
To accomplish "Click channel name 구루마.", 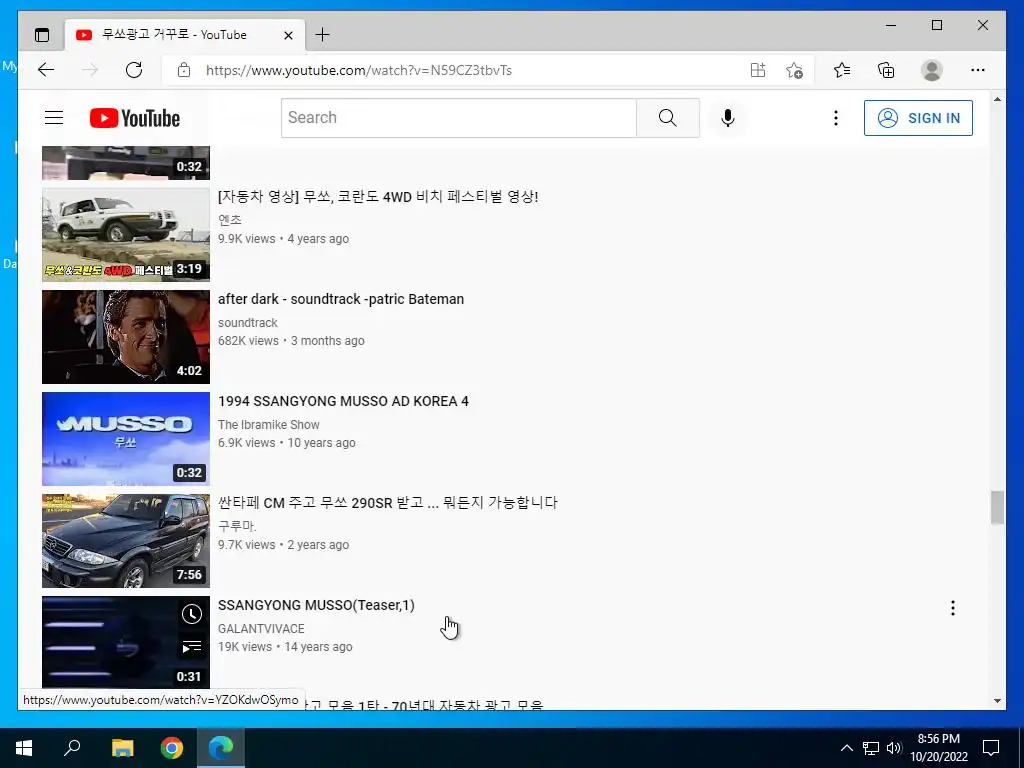I will (237, 526).
